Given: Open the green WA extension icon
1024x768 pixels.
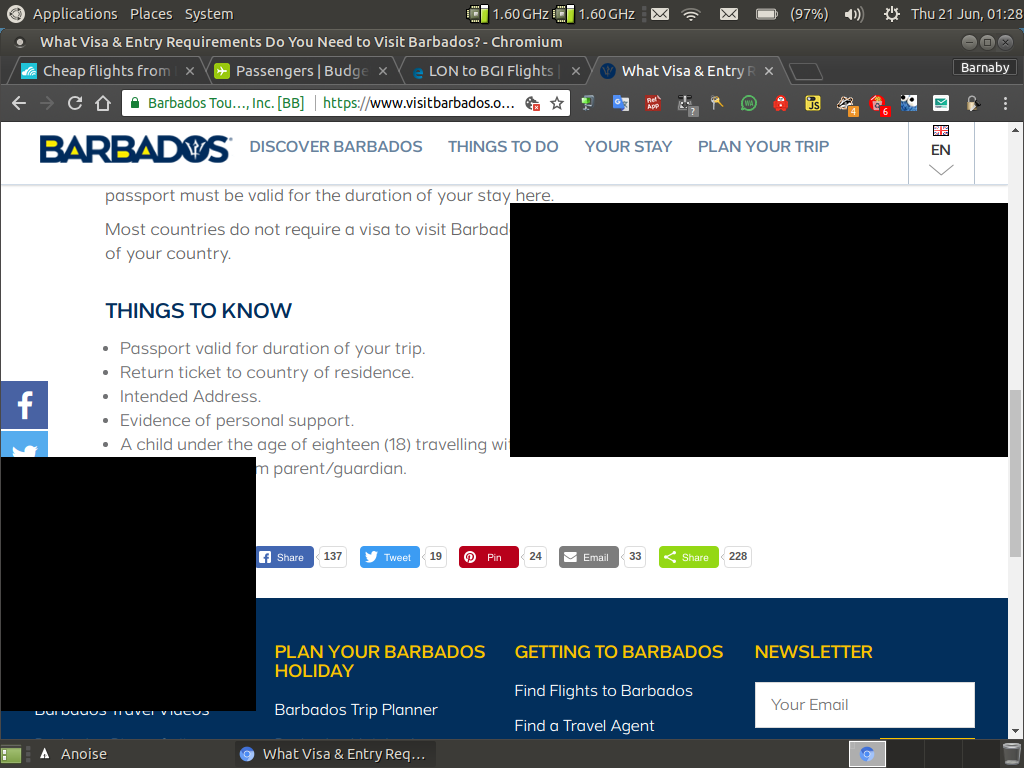Looking at the screenshot, I should point(748,103).
